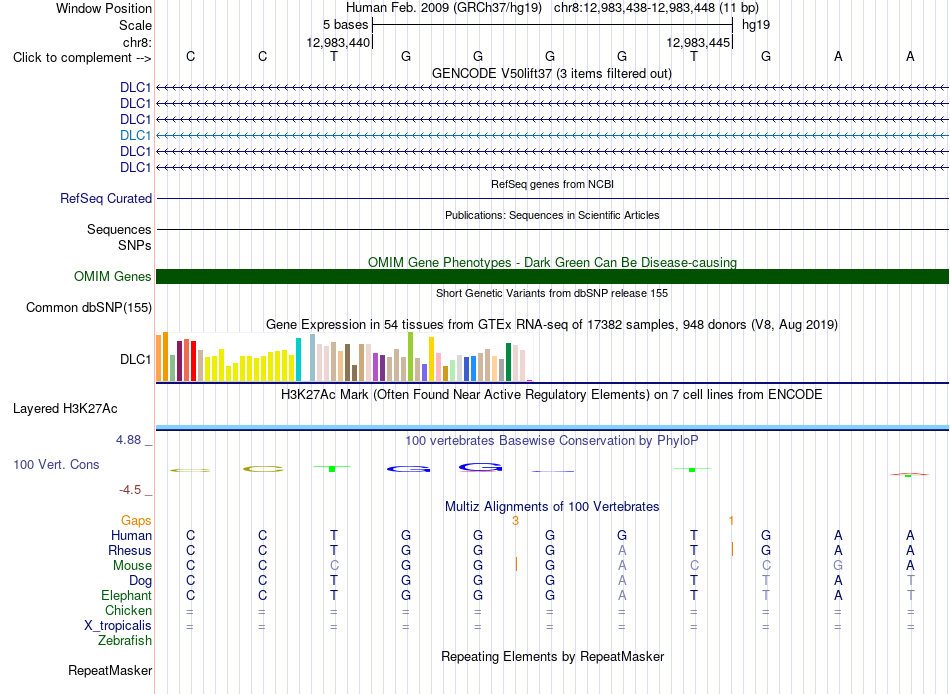Select the 'Chicken' species label
This screenshot has width=950, height=694.
(x=128, y=610)
